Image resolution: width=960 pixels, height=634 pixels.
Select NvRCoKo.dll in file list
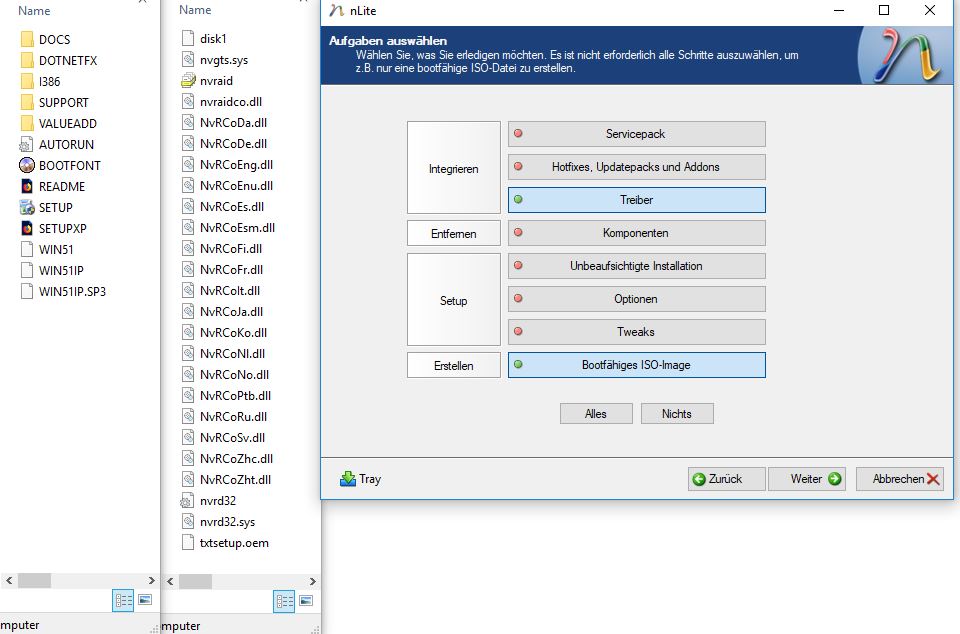click(x=233, y=332)
